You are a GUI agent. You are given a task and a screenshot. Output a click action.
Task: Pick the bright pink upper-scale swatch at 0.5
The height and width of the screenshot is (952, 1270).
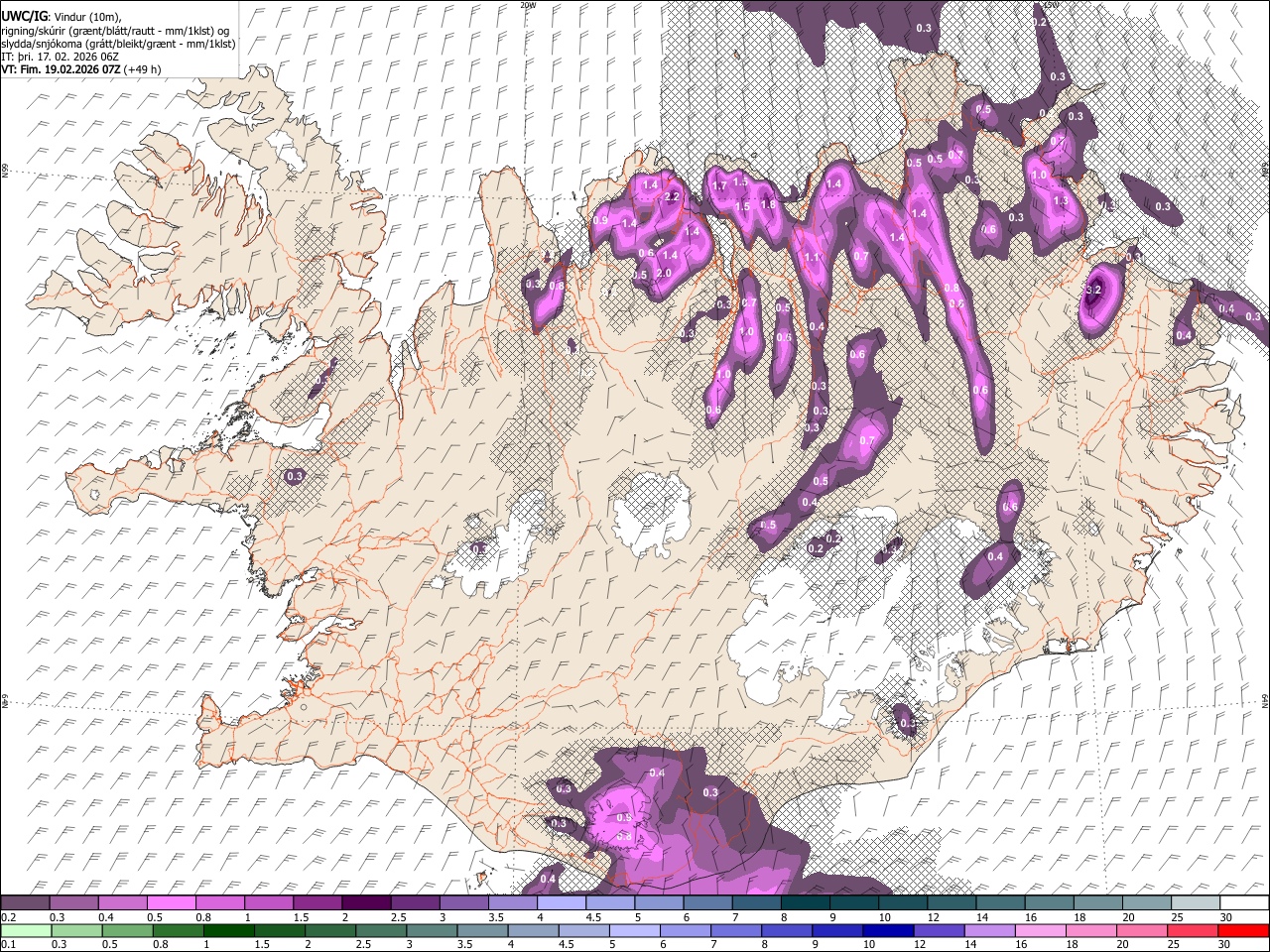[171, 903]
